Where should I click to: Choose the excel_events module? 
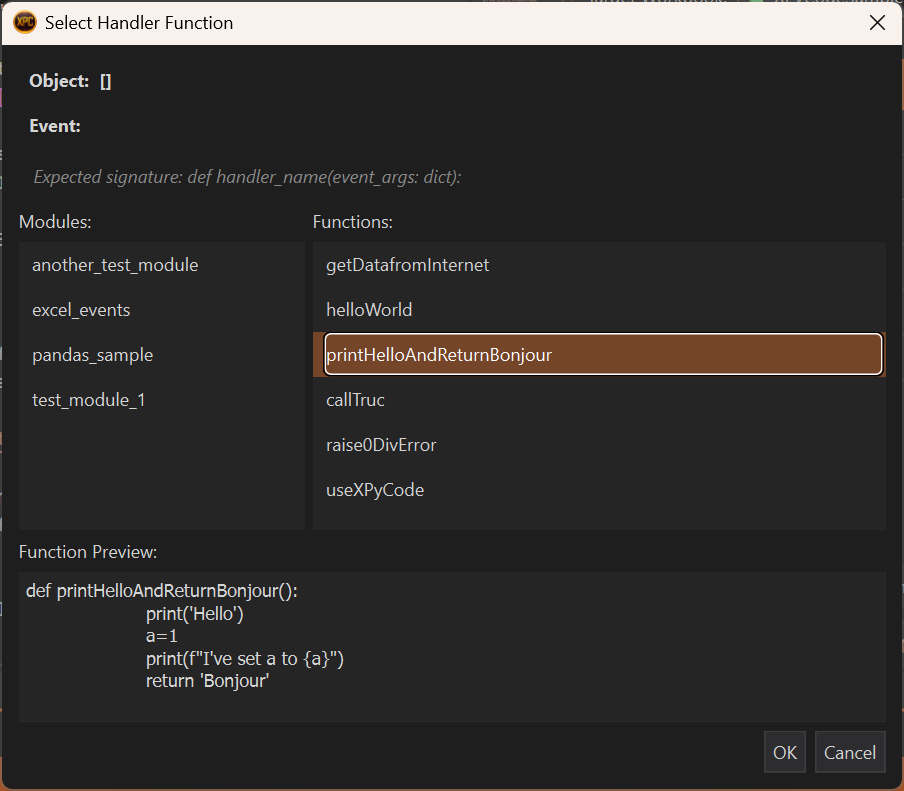pyautogui.click(x=81, y=310)
